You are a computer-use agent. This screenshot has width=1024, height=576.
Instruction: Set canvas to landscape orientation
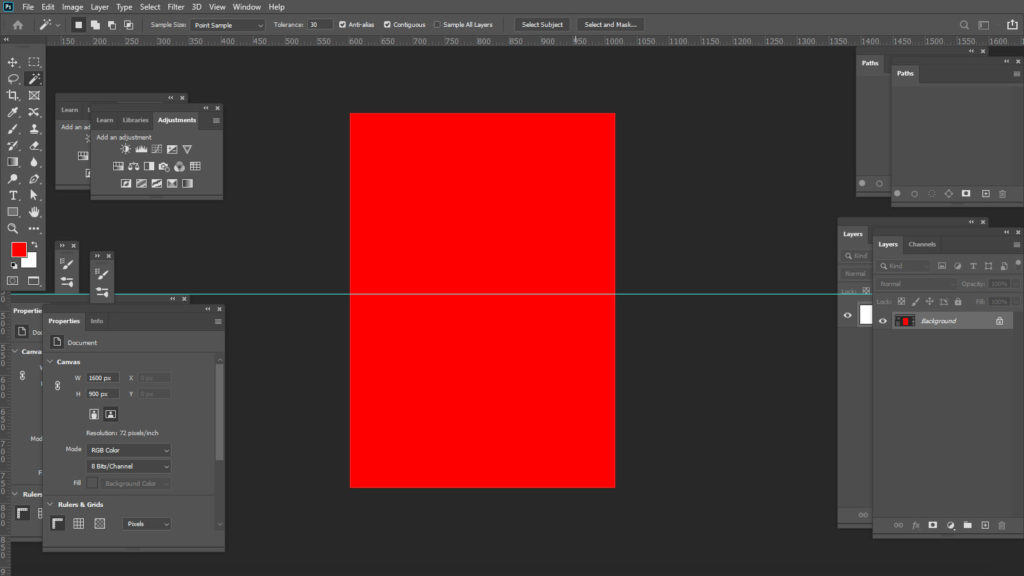111,414
